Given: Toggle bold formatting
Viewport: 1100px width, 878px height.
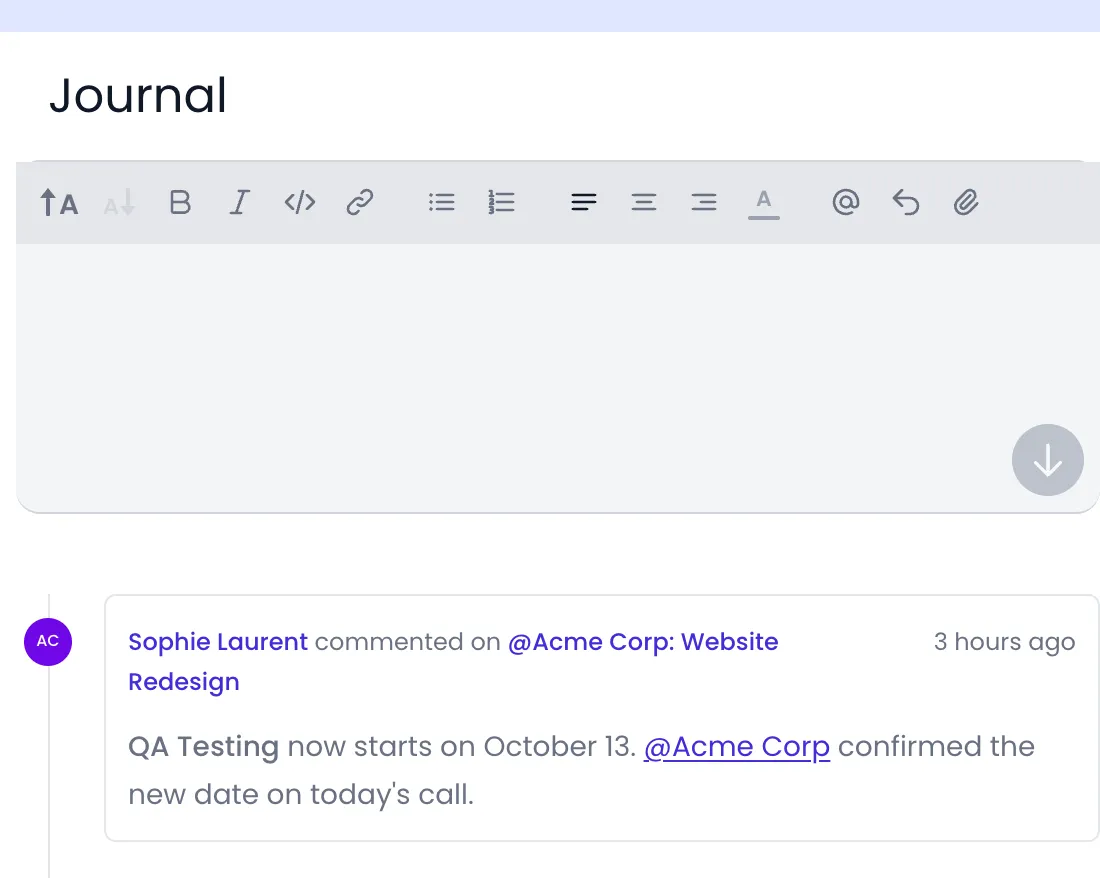Looking at the screenshot, I should click(x=180, y=203).
